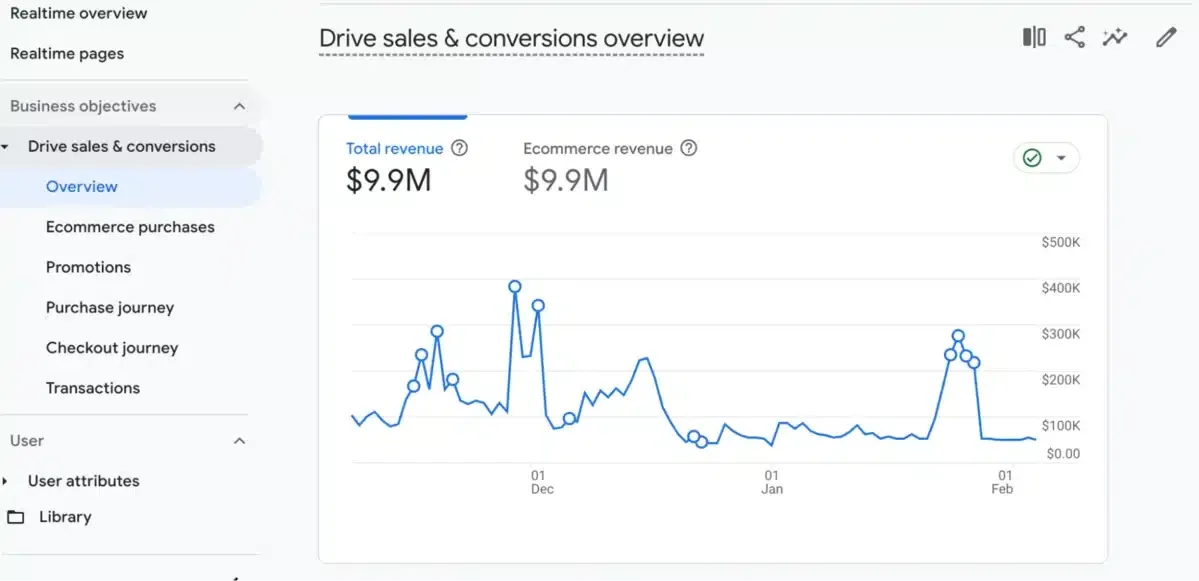Screen dimensions: 1199x581
Task: Switch to the Ecommerce revenue metric
Action: click(597, 148)
